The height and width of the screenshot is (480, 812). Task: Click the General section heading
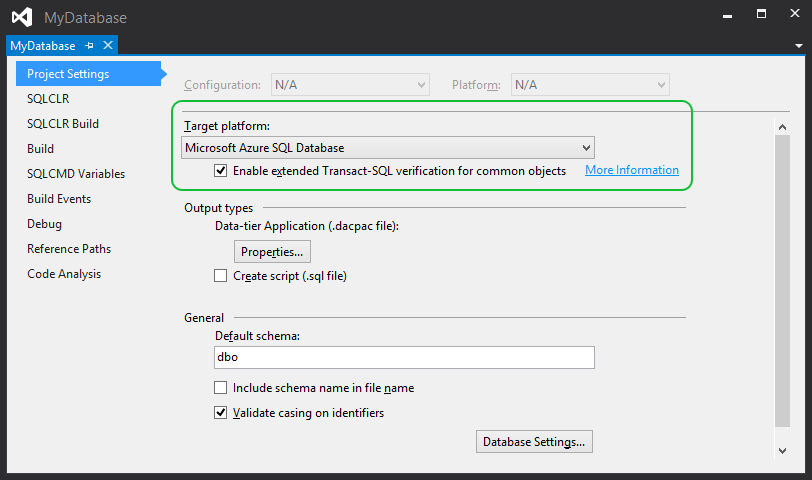pyautogui.click(x=204, y=317)
